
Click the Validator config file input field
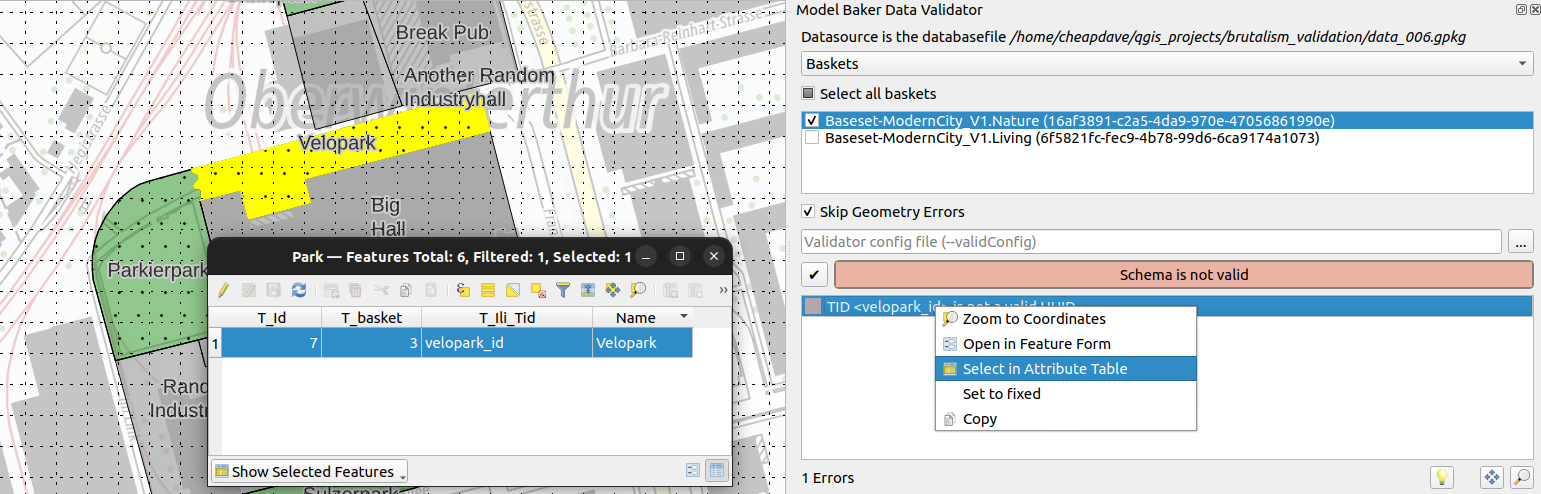(1151, 242)
